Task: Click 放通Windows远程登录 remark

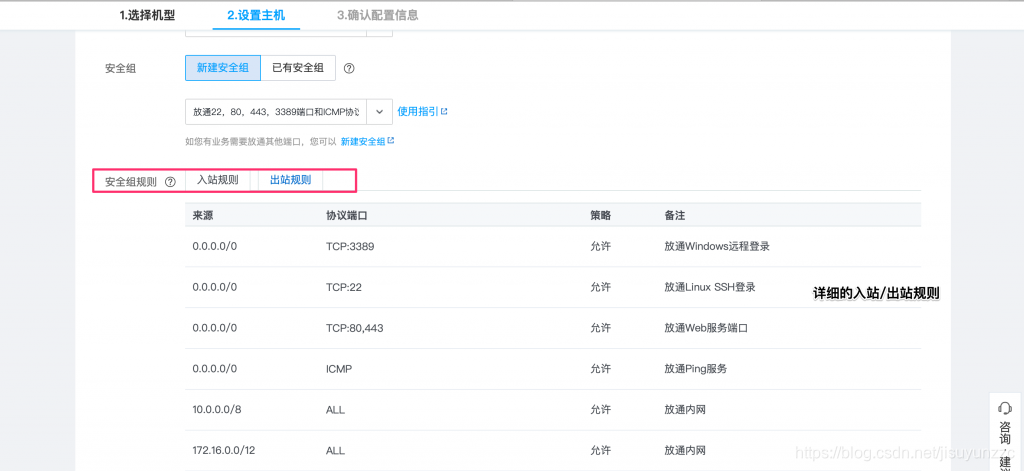Action: pyautogui.click(x=717, y=247)
